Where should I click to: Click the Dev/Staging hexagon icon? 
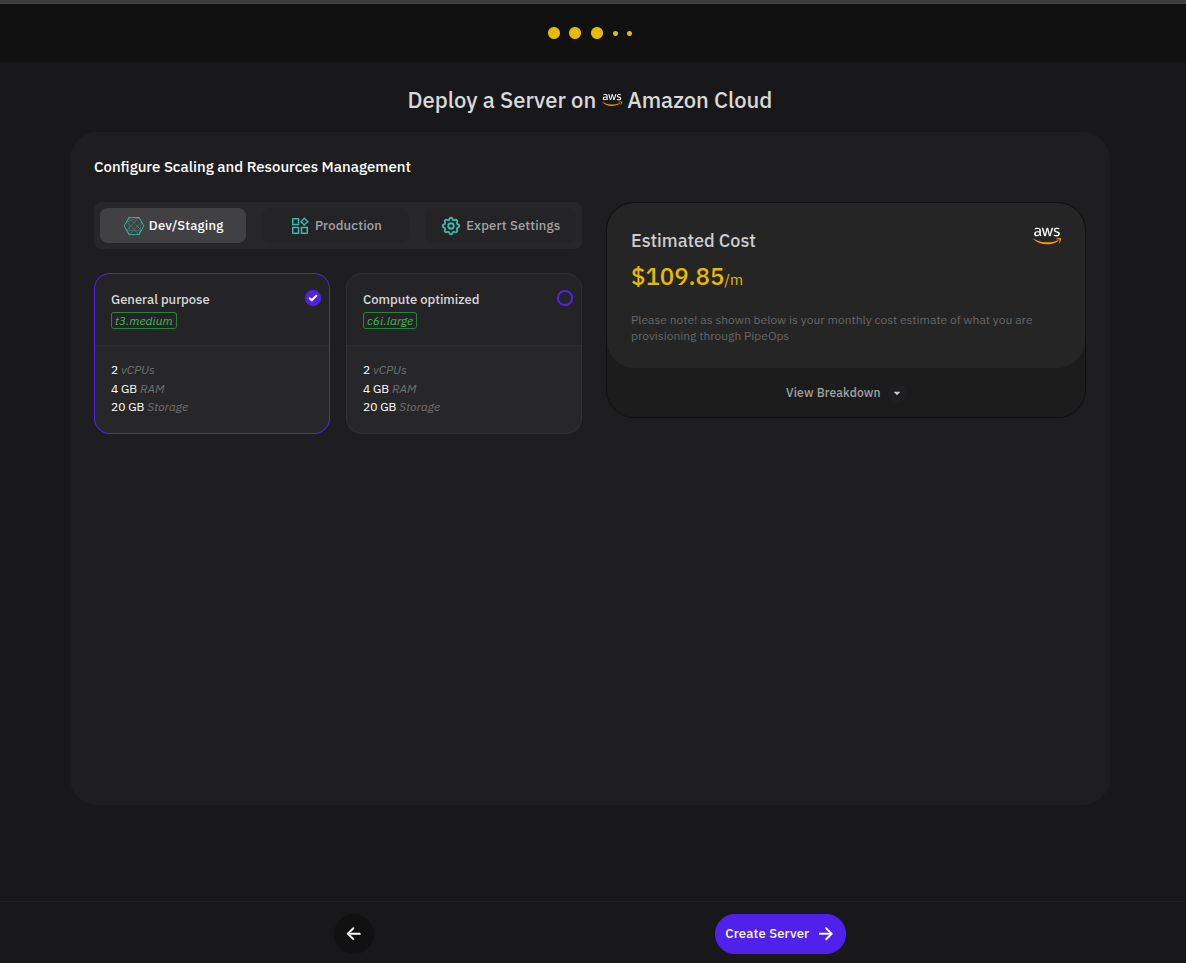(x=133, y=225)
